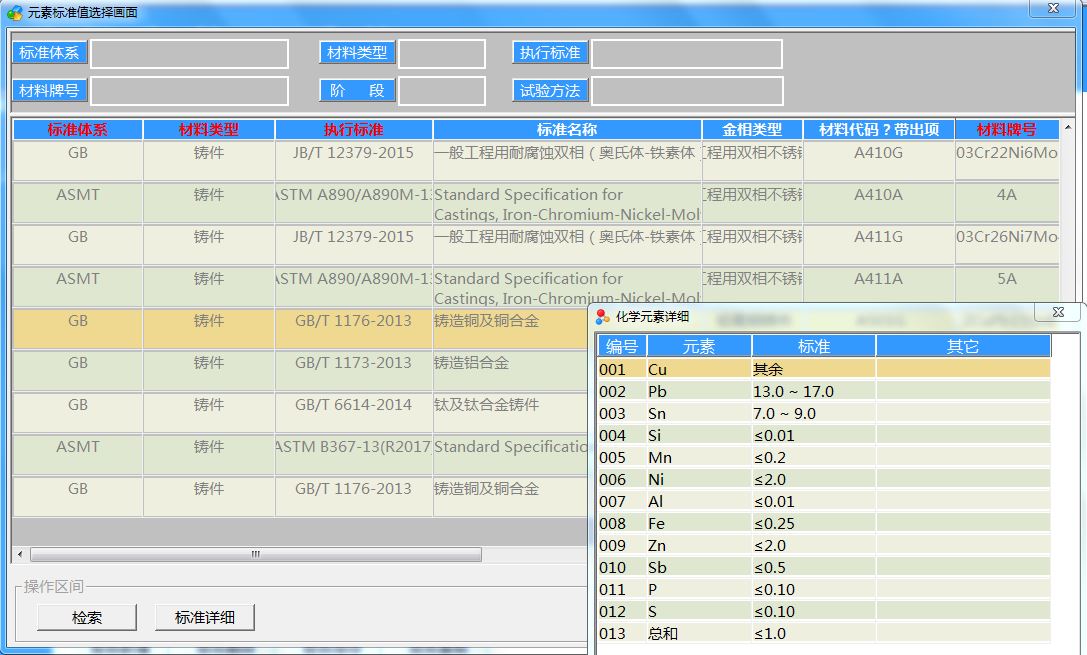Click the 元素标准值选择画面 window title icon
The image size is (1087, 655).
point(14,13)
